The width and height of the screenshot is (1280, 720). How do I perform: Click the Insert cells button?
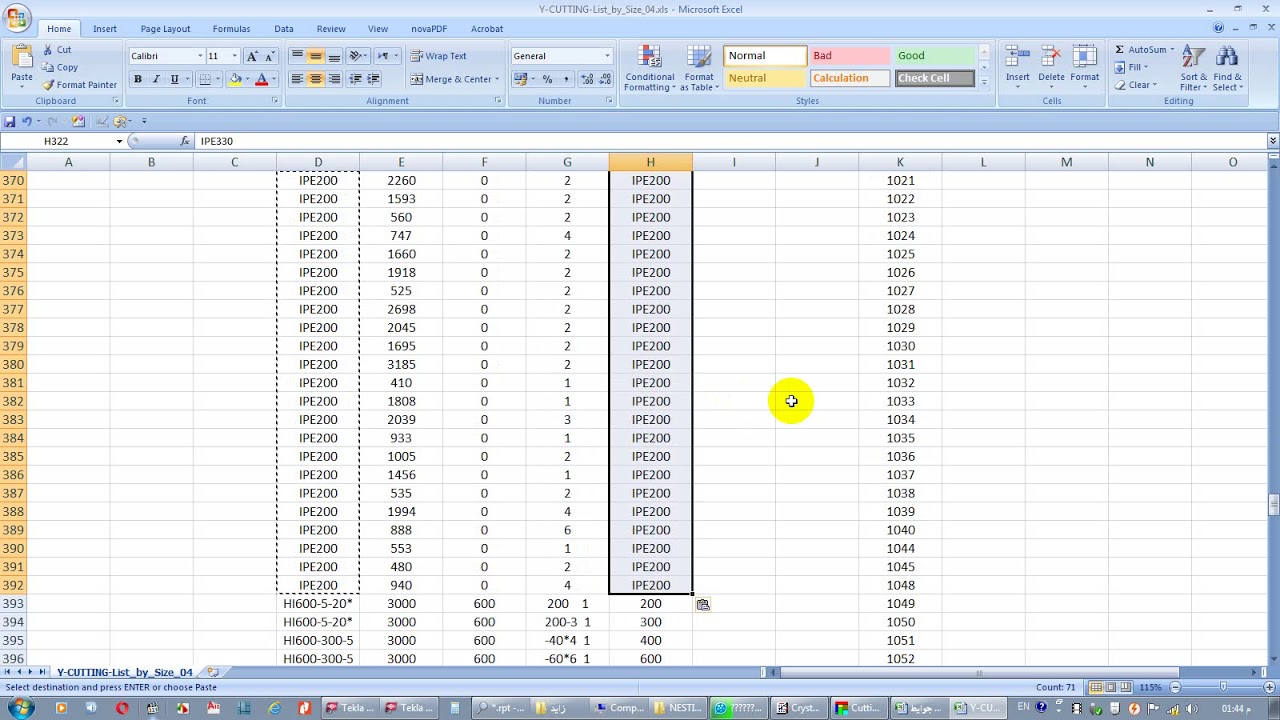pyautogui.click(x=1018, y=67)
